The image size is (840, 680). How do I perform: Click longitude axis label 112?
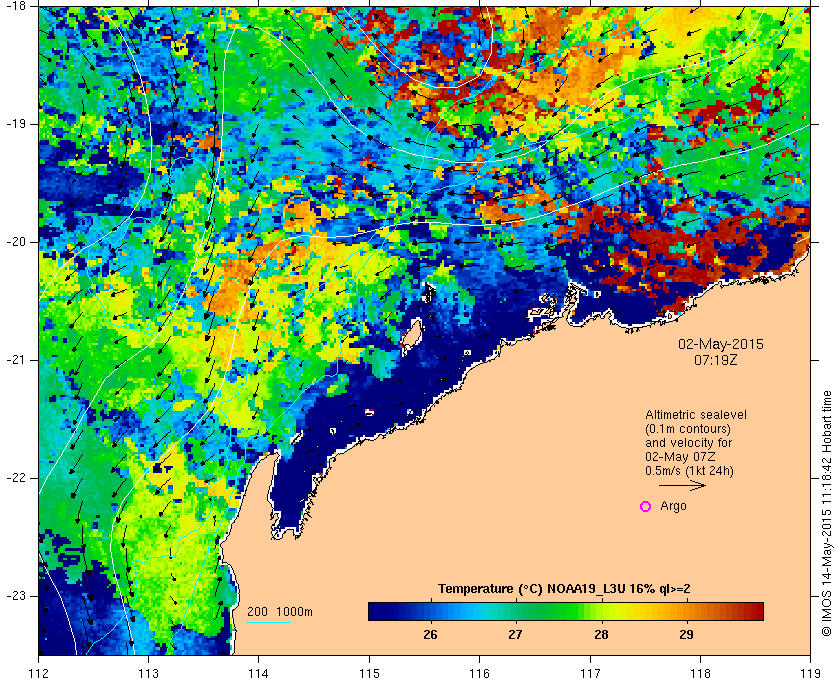click(x=39, y=672)
